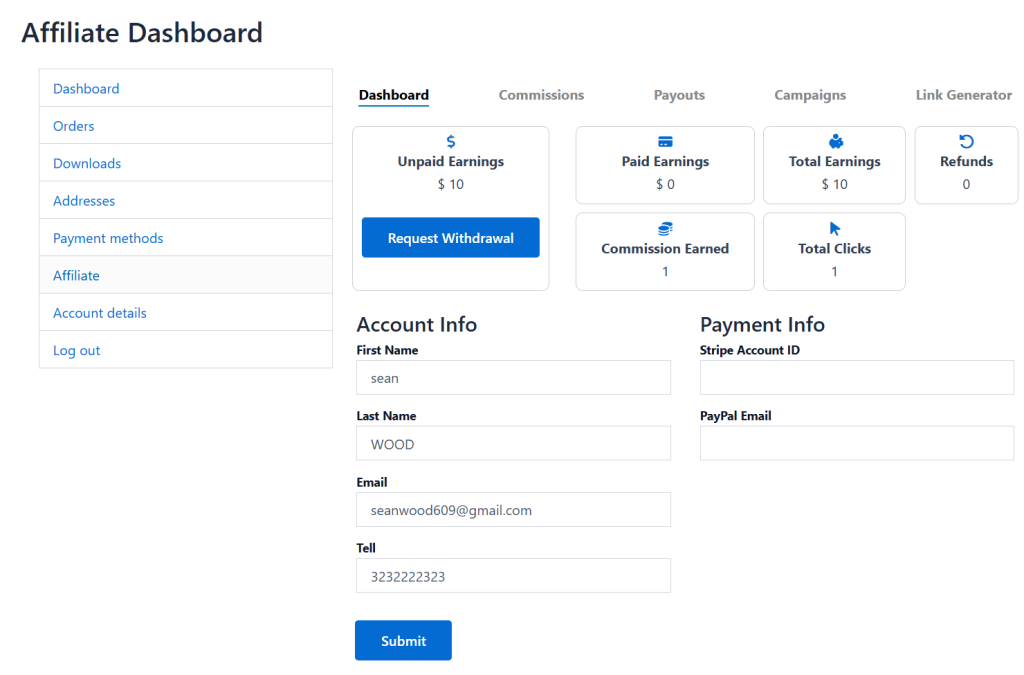Click the dollar sign icon above Unpaid Earnings

[x=451, y=142]
